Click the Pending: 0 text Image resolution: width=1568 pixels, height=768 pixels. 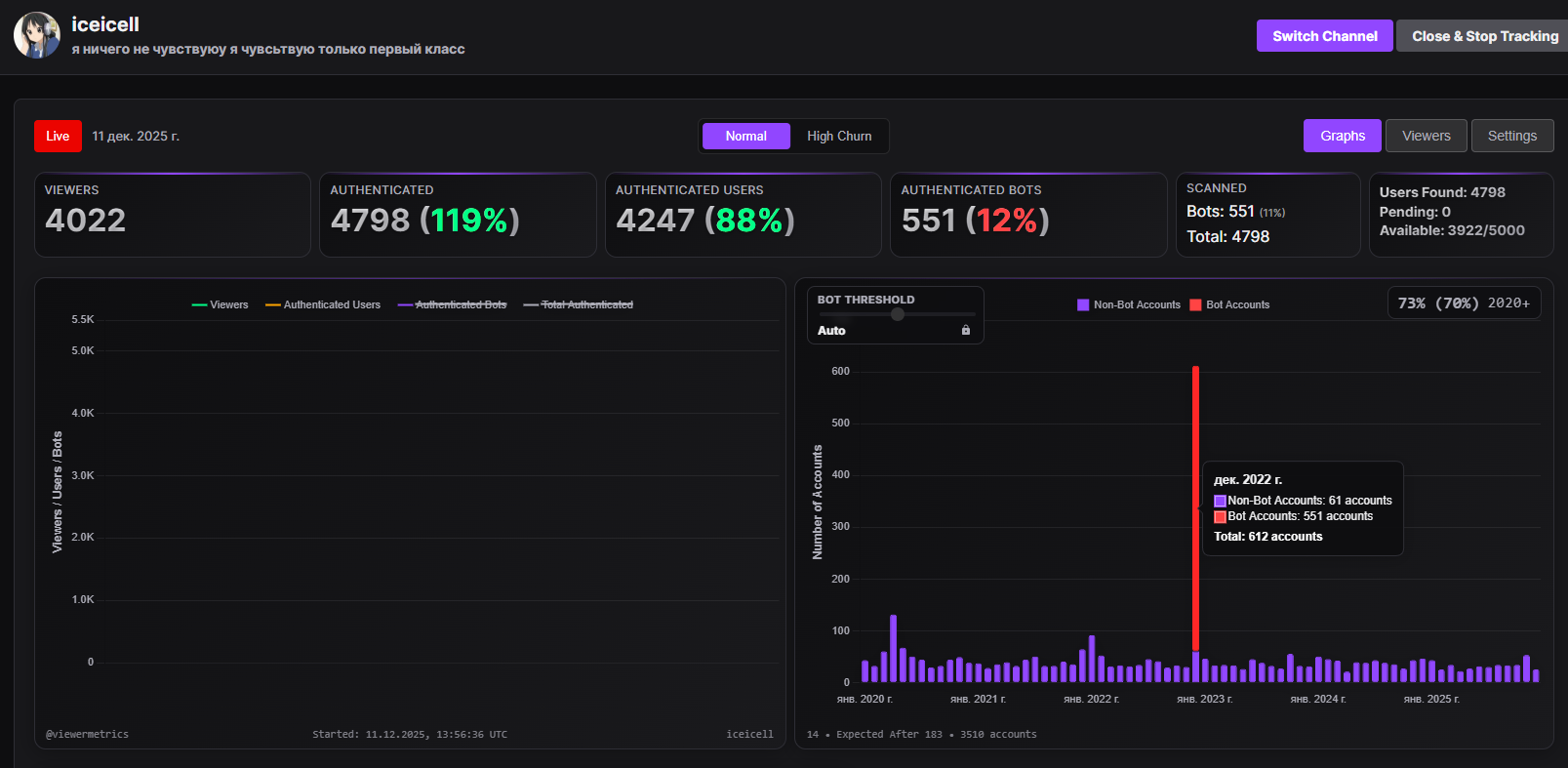pyautogui.click(x=1415, y=212)
